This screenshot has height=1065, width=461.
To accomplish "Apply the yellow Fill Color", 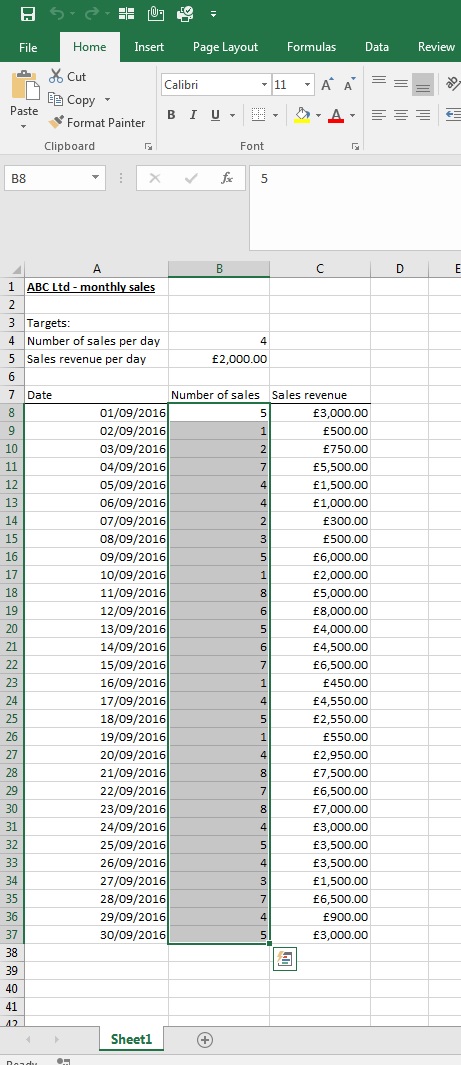I will pos(302,115).
